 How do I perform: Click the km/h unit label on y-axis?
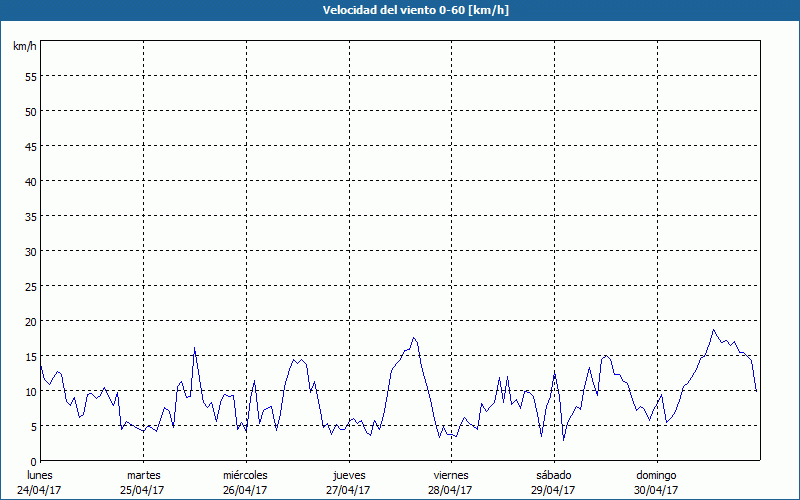pos(24,46)
